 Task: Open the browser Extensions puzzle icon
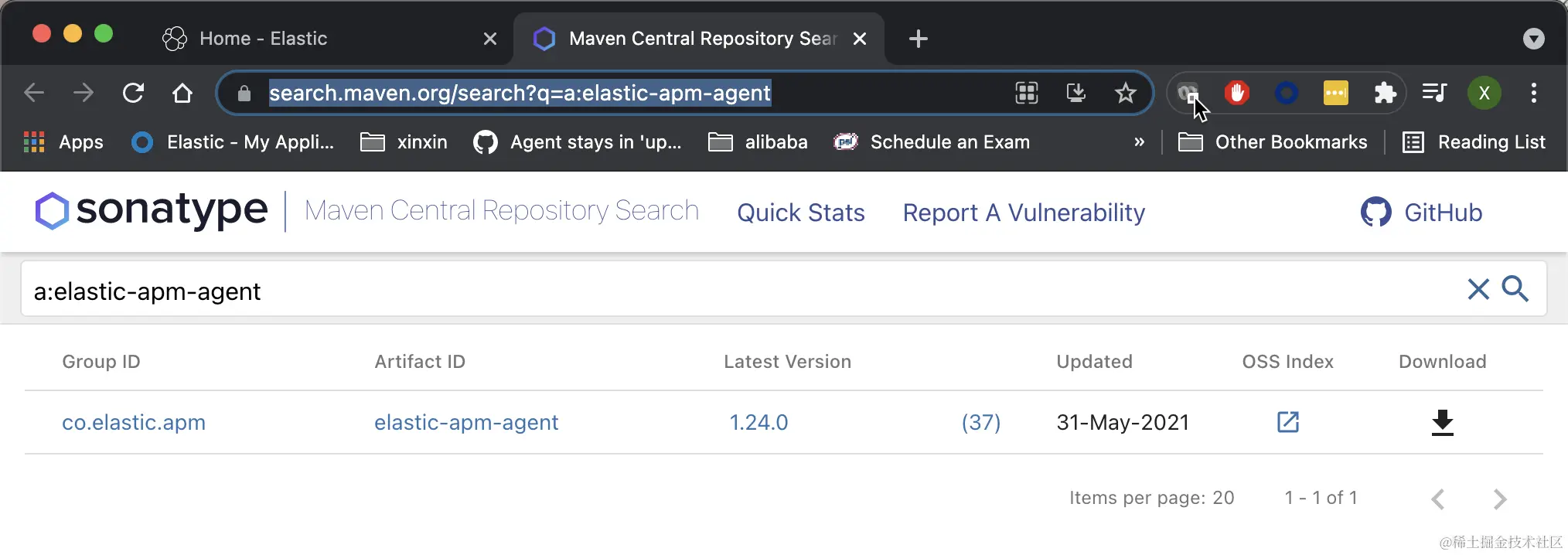(x=1385, y=94)
